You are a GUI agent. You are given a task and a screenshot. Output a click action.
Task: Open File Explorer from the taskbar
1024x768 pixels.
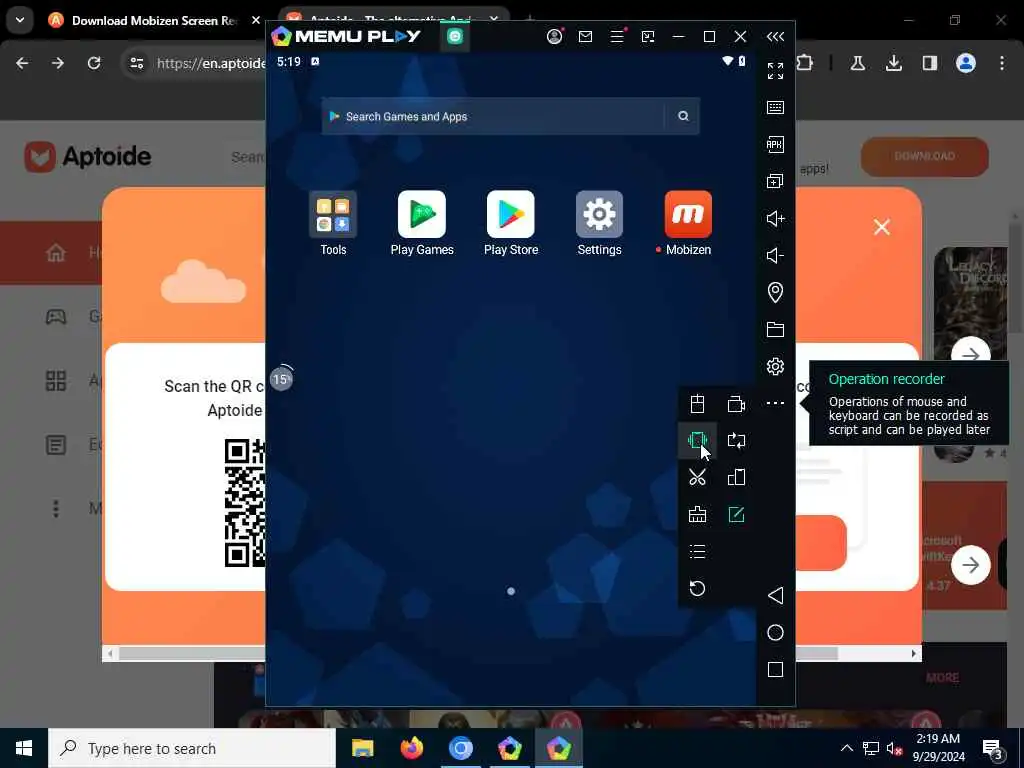[x=362, y=748]
